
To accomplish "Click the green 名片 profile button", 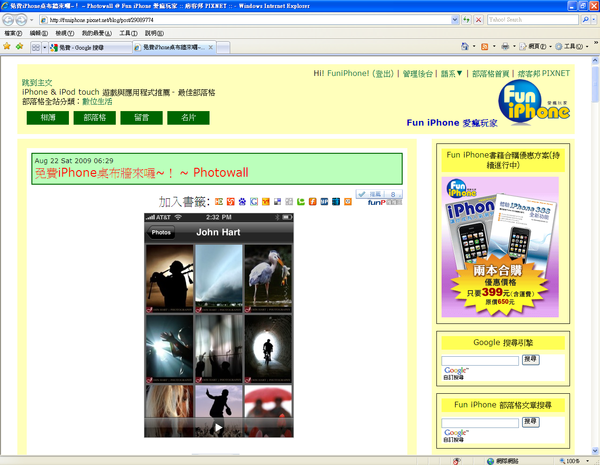I will coord(188,118).
